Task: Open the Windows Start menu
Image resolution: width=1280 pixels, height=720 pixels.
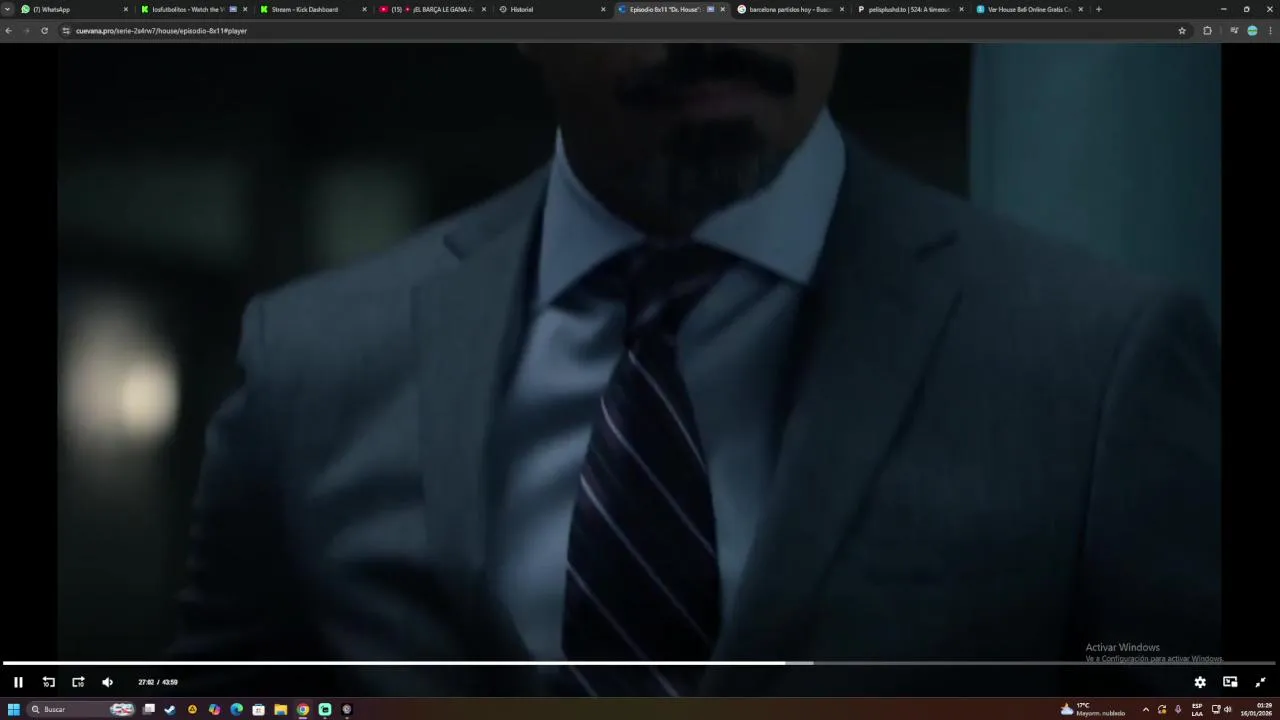Action: [14, 709]
